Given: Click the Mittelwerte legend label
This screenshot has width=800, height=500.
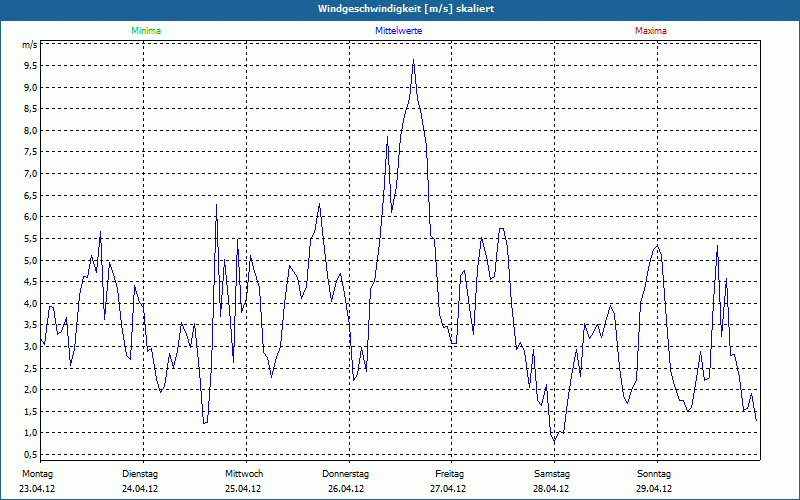Looking at the screenshot, I should click(398, 31).
